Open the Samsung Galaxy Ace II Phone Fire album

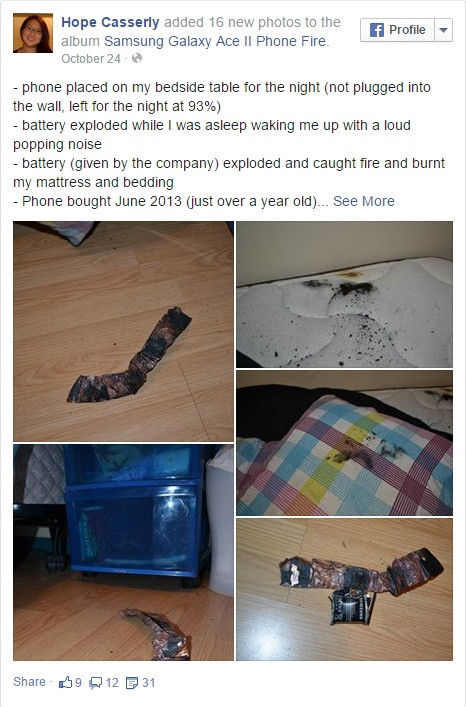pyautogui.click(x=217, y=41)
